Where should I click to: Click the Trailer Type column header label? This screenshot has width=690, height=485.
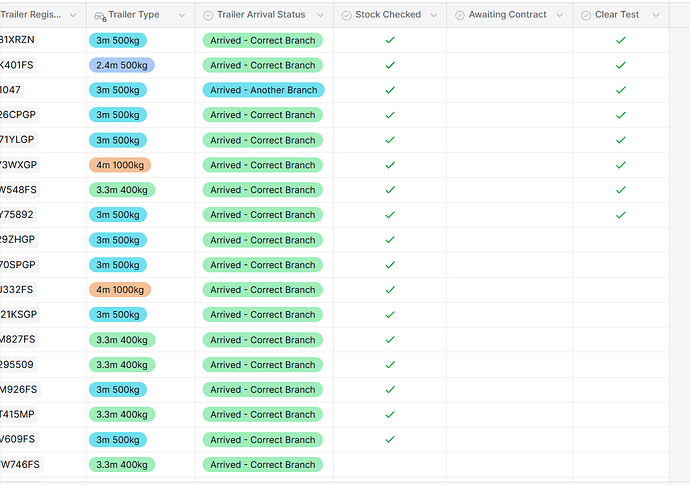[134, 15]
